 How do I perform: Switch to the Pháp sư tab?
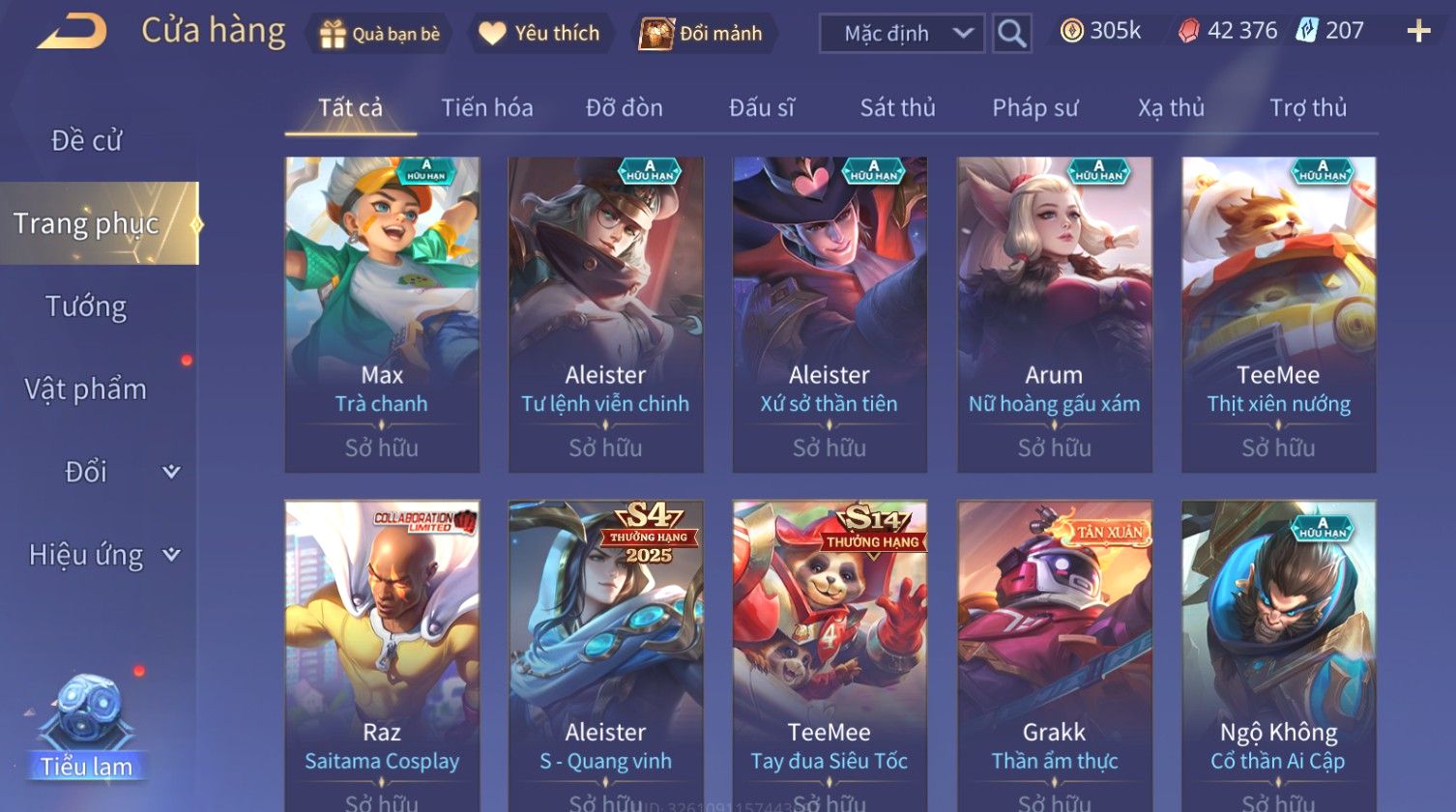(1034, 107)
